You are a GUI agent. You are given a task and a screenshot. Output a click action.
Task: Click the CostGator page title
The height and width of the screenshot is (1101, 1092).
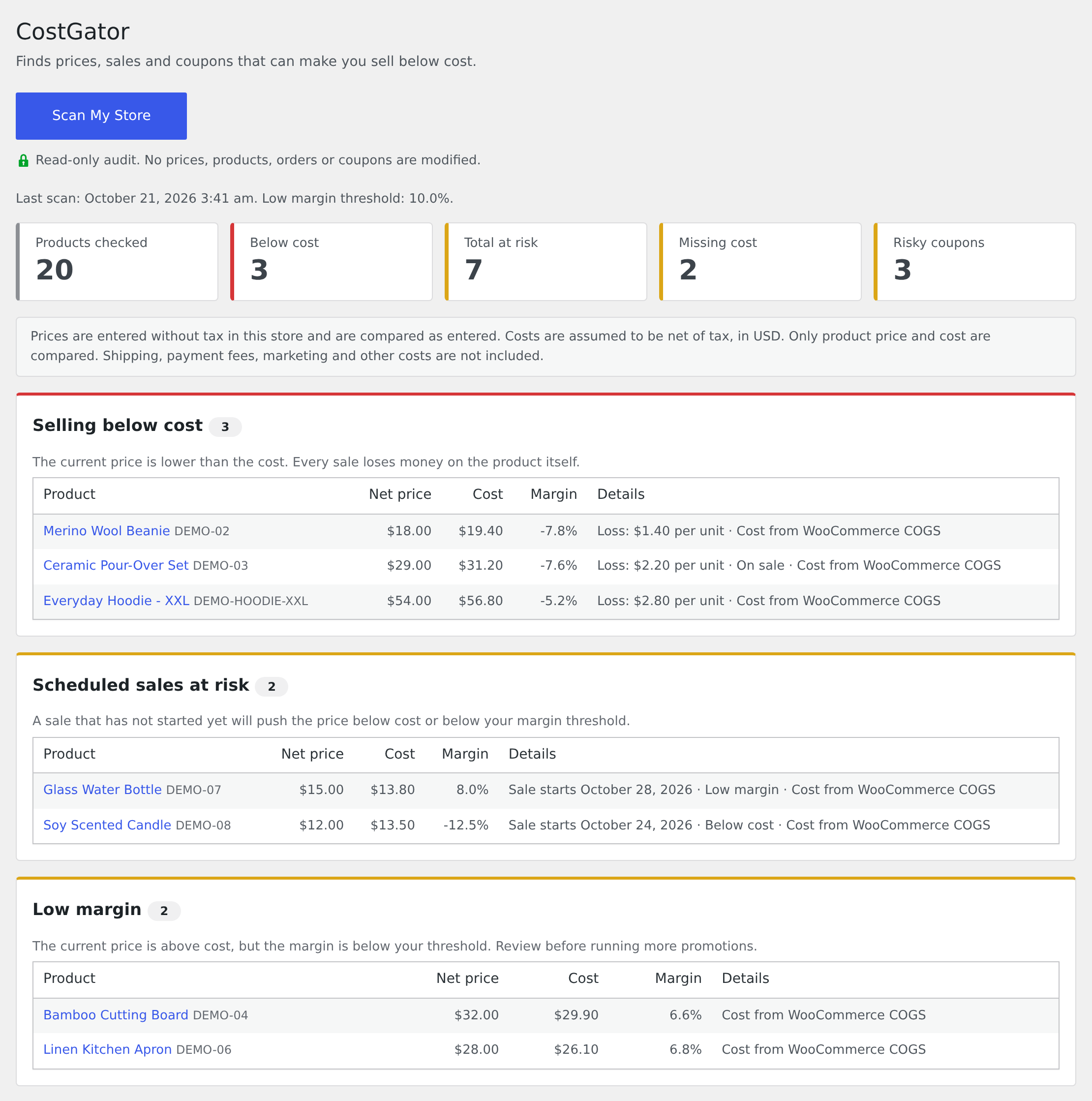(72, 32)
